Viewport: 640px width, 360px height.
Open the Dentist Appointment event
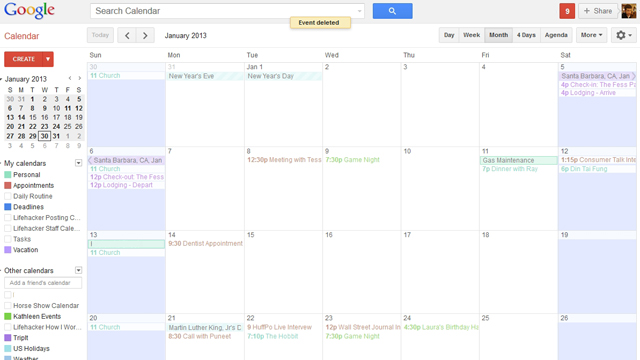point(205,244)
